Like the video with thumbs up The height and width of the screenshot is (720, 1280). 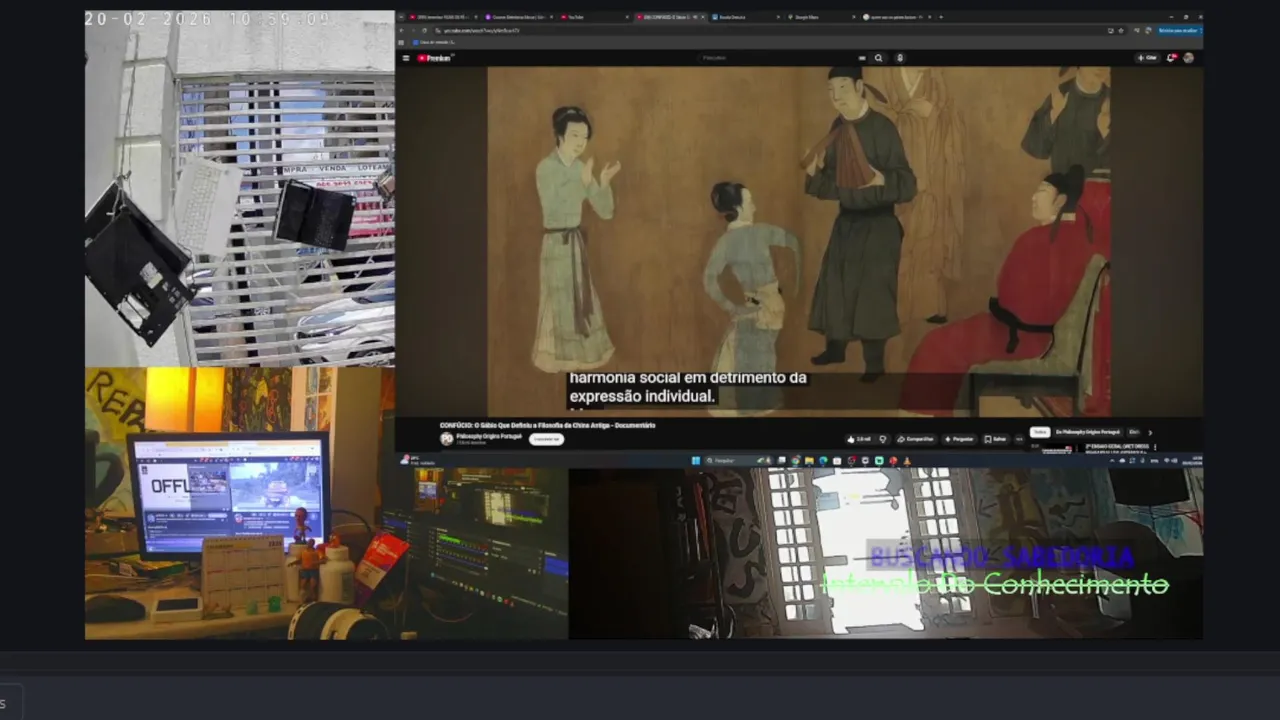(859, 439)
